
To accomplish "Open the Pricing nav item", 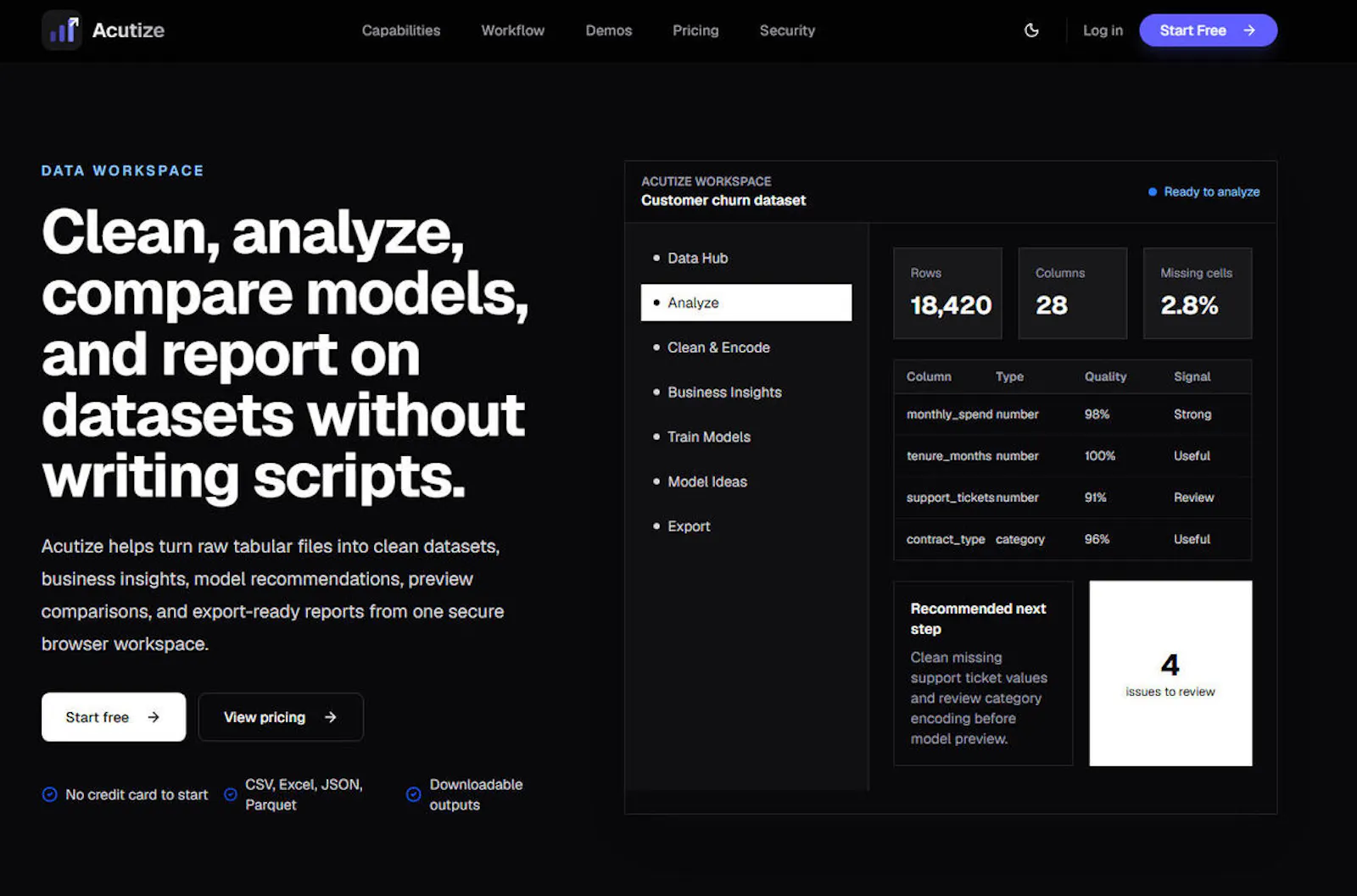I will 695,31.
